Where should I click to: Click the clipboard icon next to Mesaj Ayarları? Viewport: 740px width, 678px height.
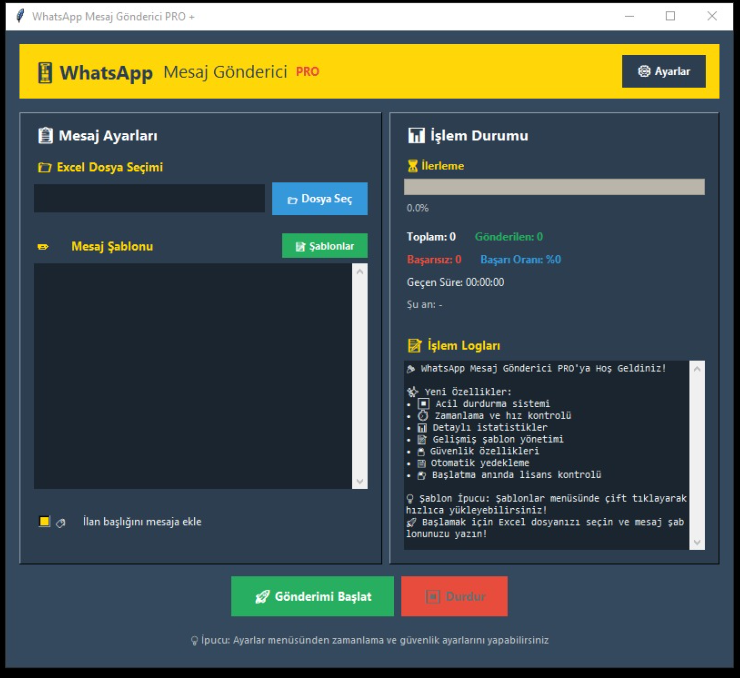coord(45,135)
